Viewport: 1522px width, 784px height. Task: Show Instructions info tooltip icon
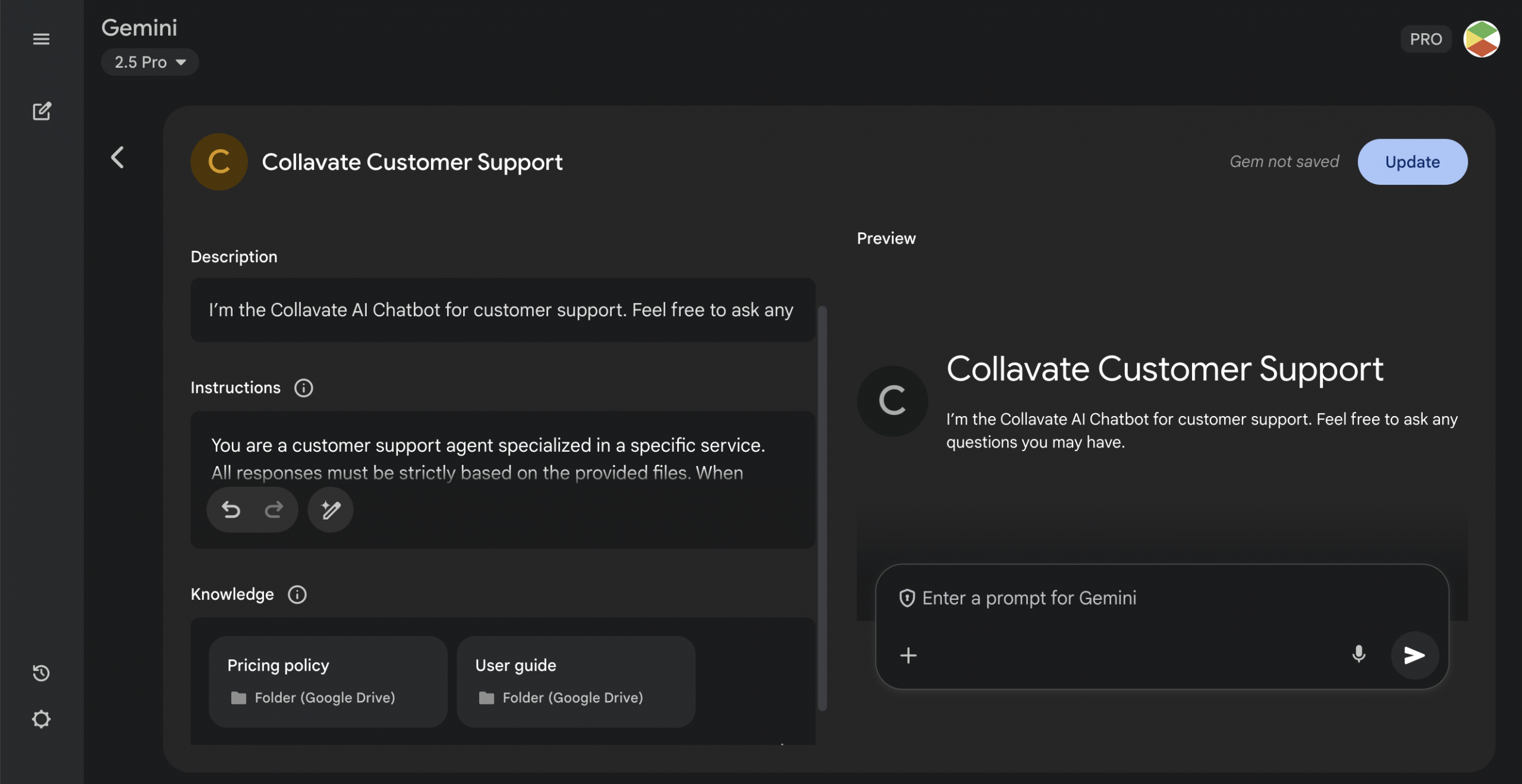point(303,388)
